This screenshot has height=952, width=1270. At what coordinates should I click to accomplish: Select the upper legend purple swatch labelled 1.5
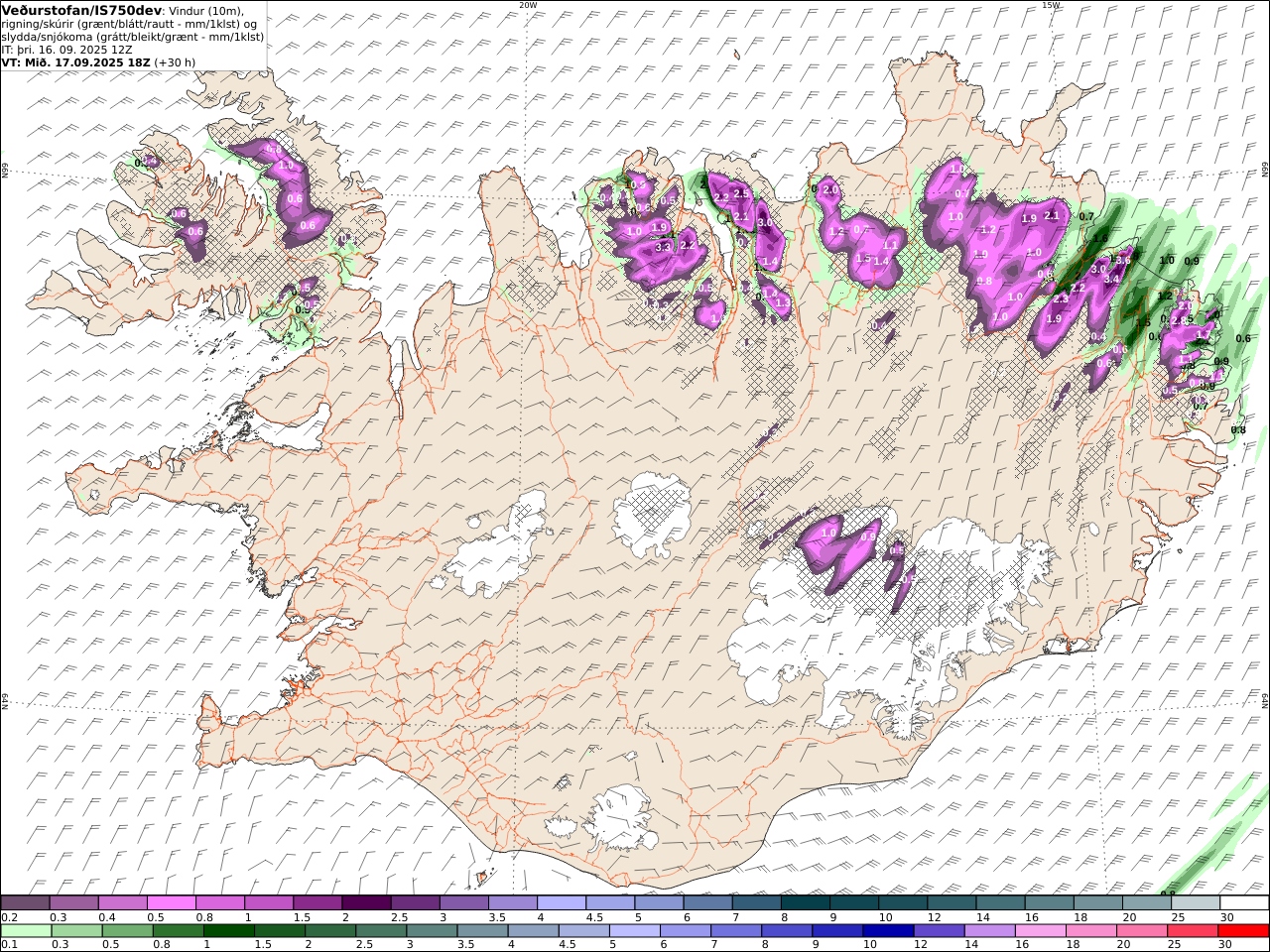coord(317,903)
